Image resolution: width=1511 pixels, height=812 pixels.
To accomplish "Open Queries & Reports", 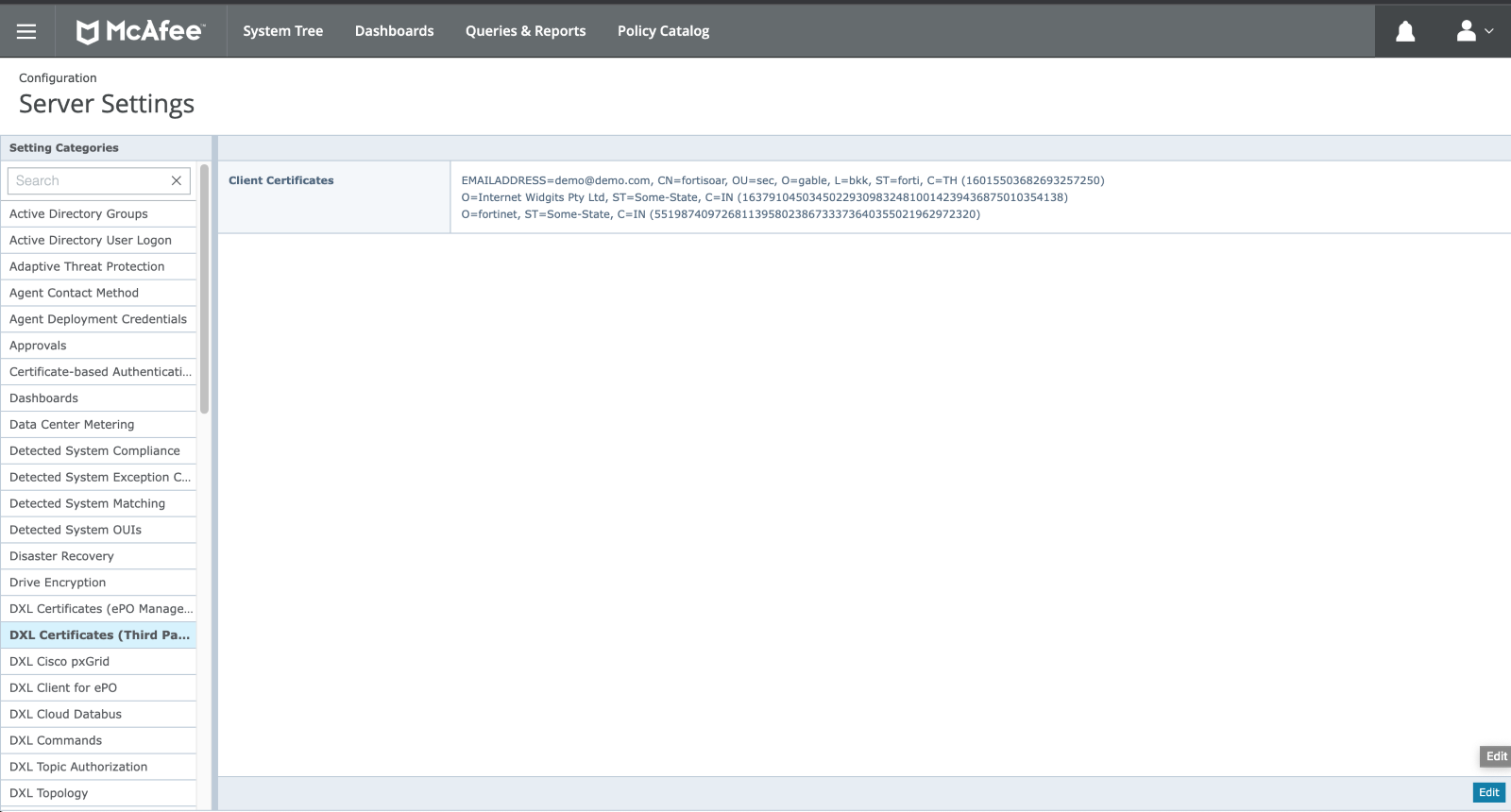I will (x=525, y=31).
